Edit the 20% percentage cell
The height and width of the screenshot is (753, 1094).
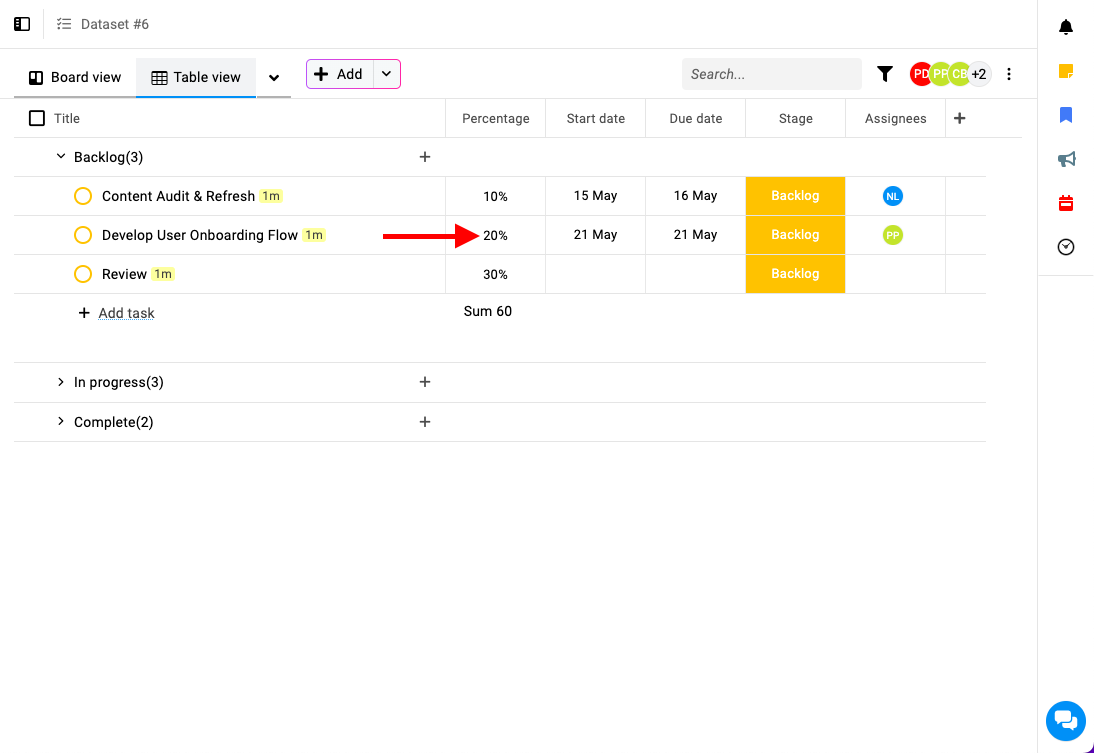click(495, 236)
